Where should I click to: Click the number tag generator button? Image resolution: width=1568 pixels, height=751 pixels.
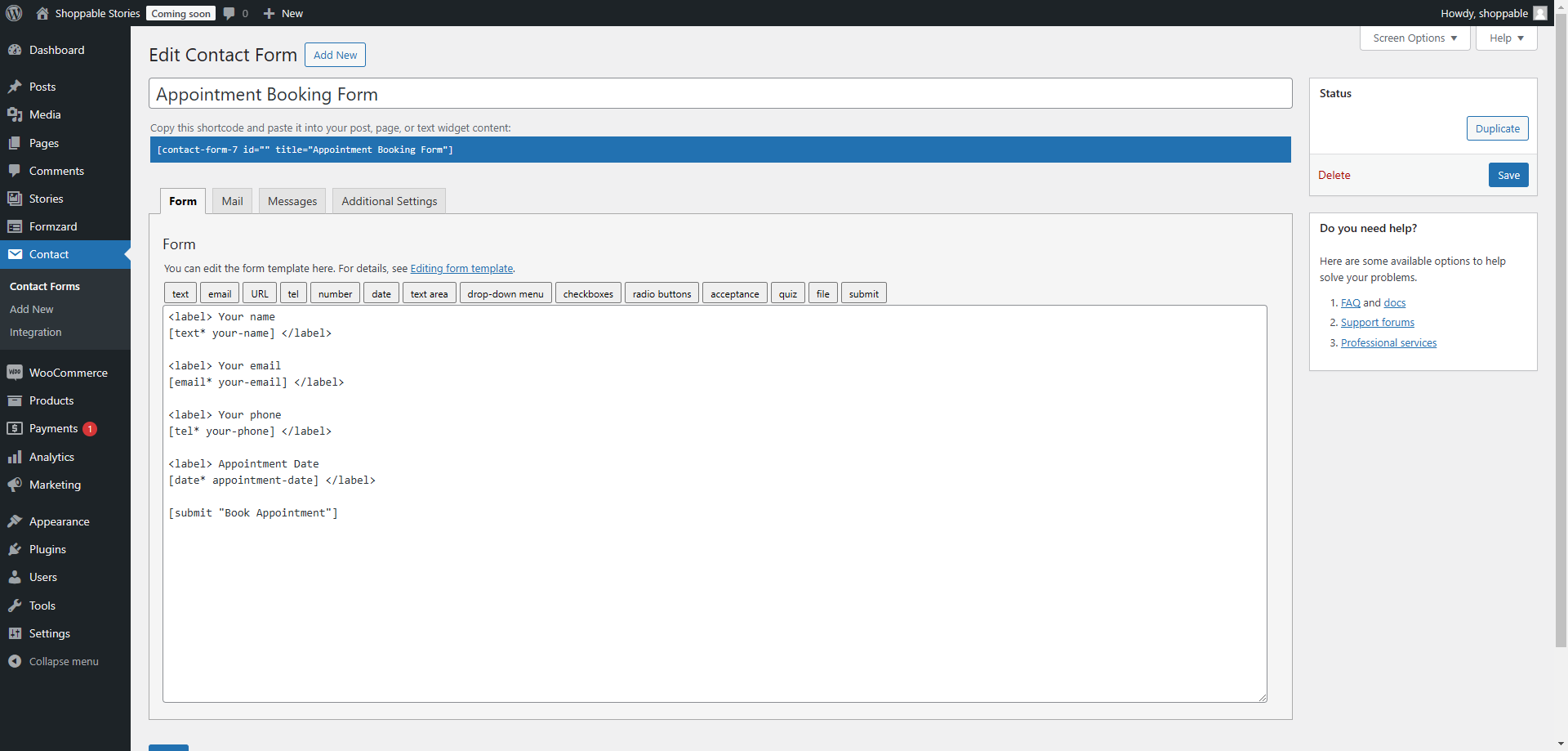point(335,293)
